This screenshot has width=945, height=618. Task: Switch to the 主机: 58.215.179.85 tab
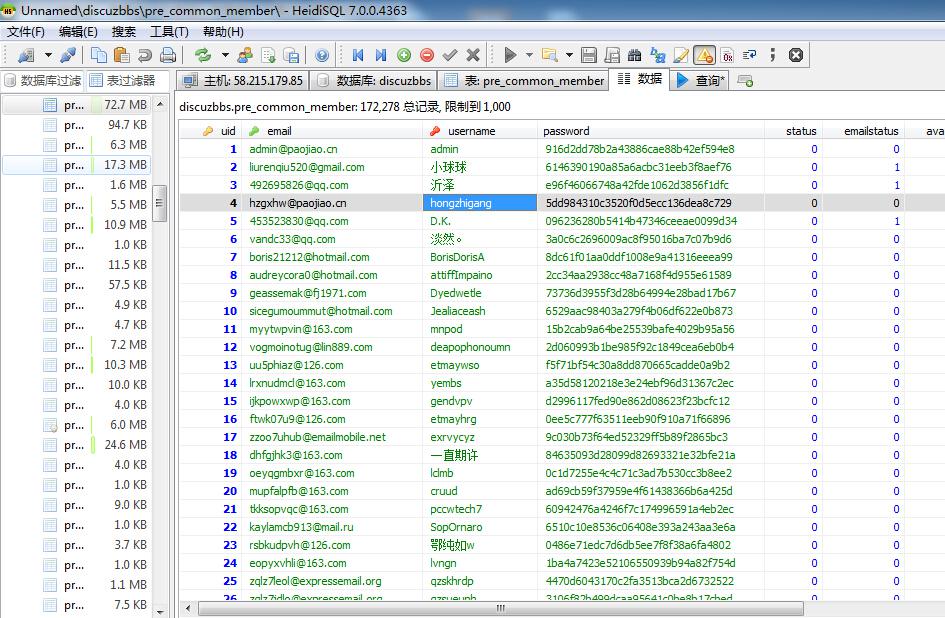coord(243,81)
